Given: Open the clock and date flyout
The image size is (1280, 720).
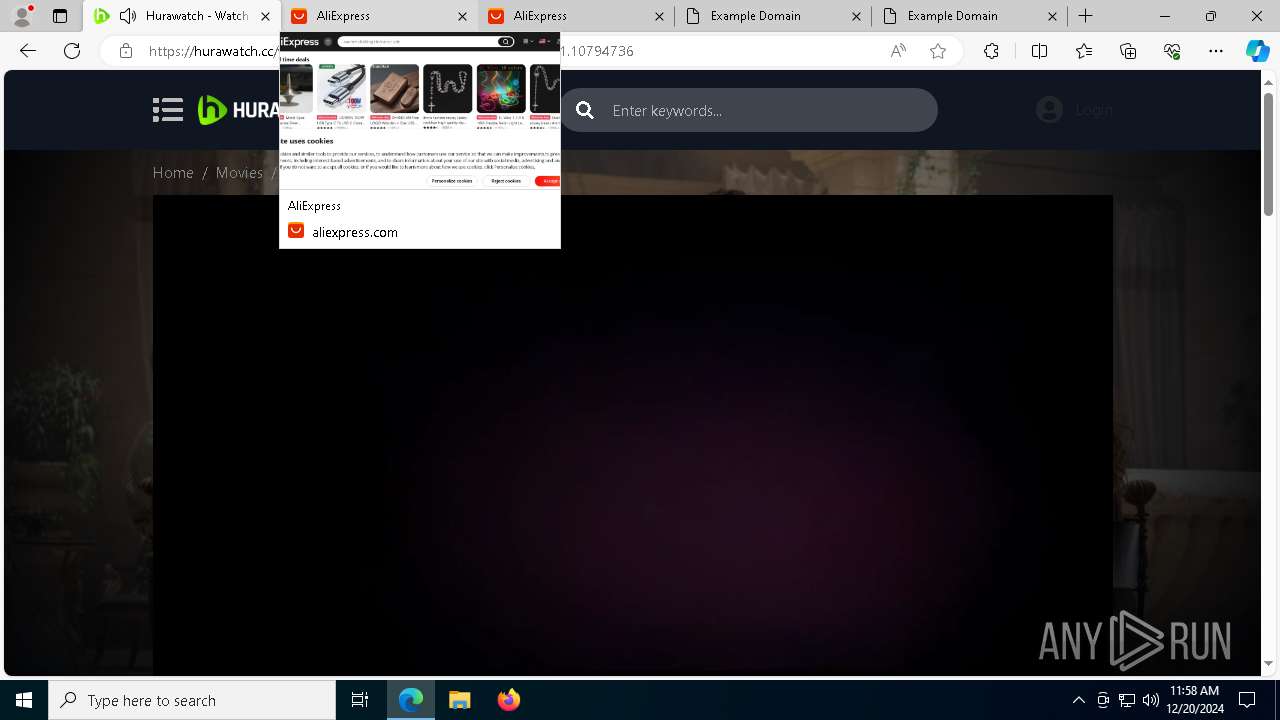Looking at the screenshot, I should click(x=1194, y=700).
